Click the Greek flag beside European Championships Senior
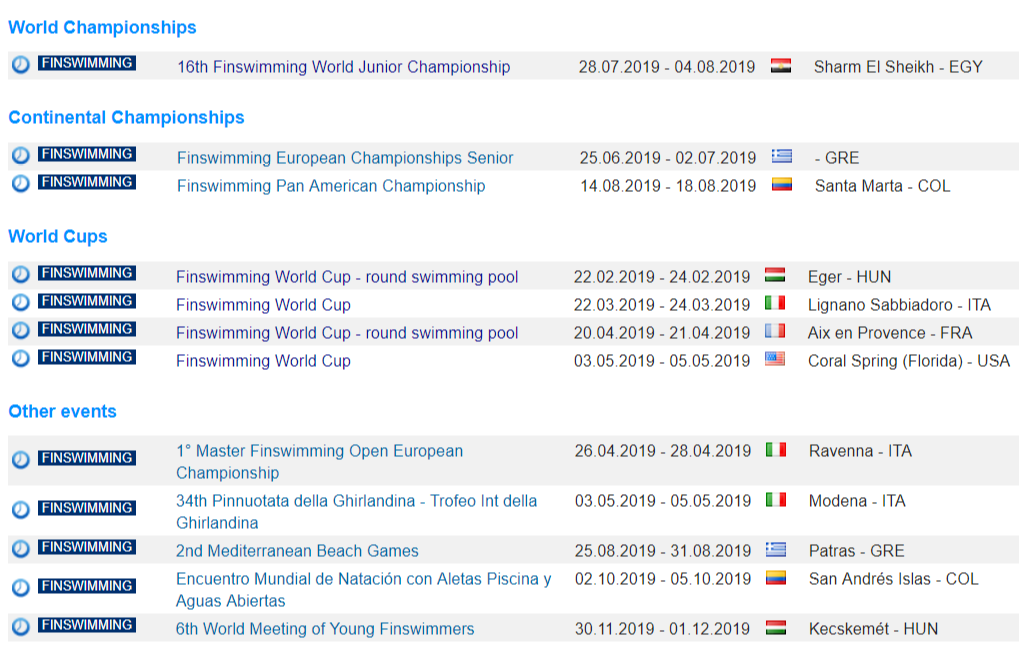Viewport: 1019px width, 658px height. (x=782, y=156)
